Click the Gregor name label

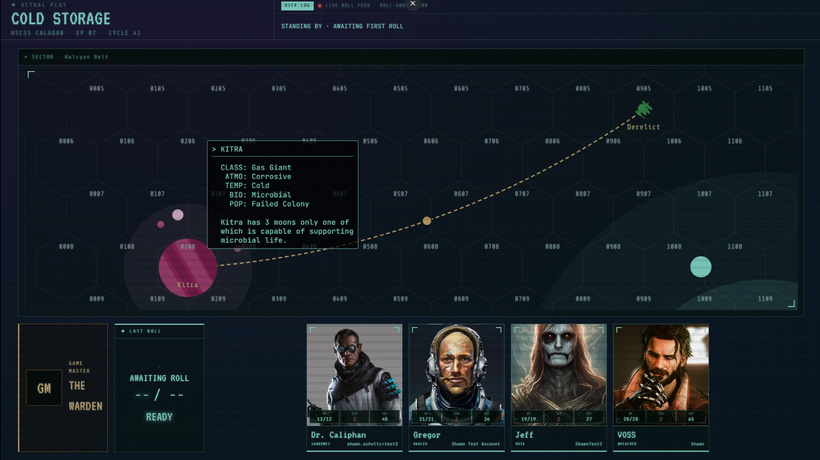(x=427, y=435)
